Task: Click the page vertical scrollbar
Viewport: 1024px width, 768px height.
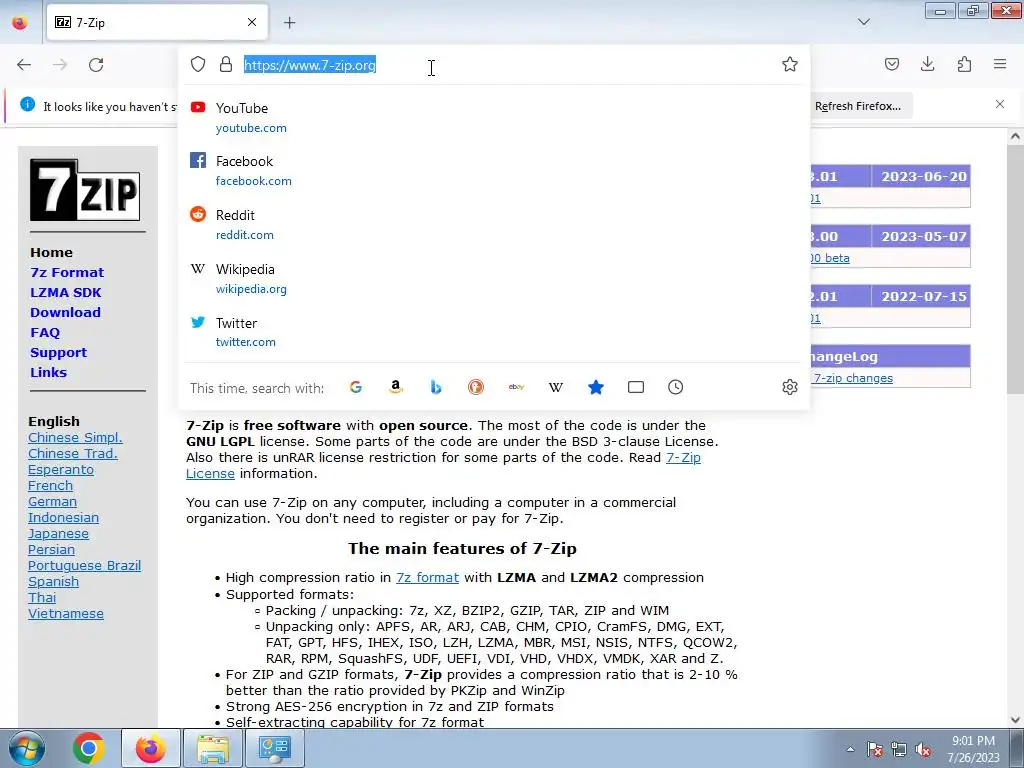Action: tap(1015, 269)
